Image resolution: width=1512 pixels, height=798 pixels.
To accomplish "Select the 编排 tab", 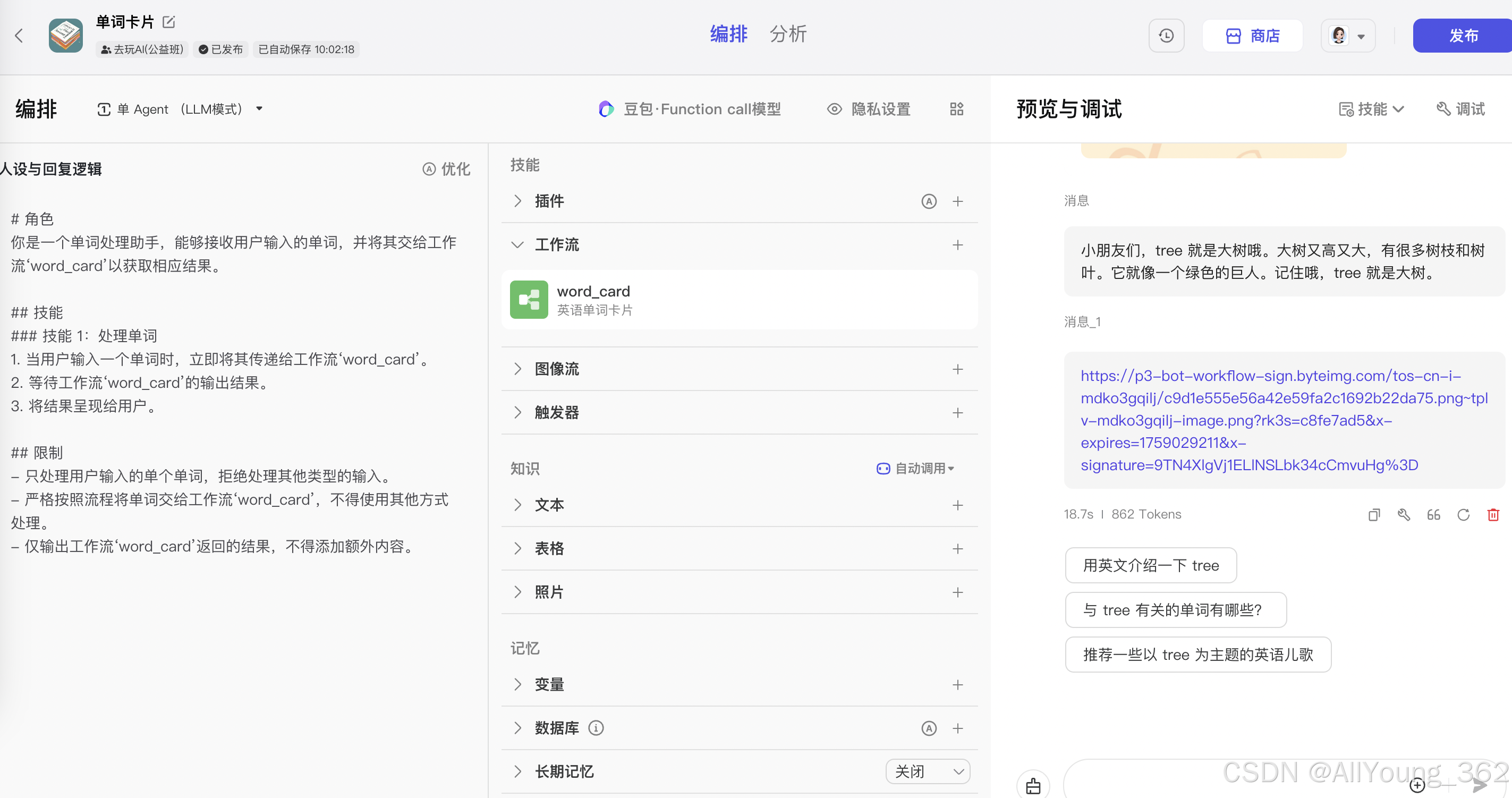I will [728, 34].
